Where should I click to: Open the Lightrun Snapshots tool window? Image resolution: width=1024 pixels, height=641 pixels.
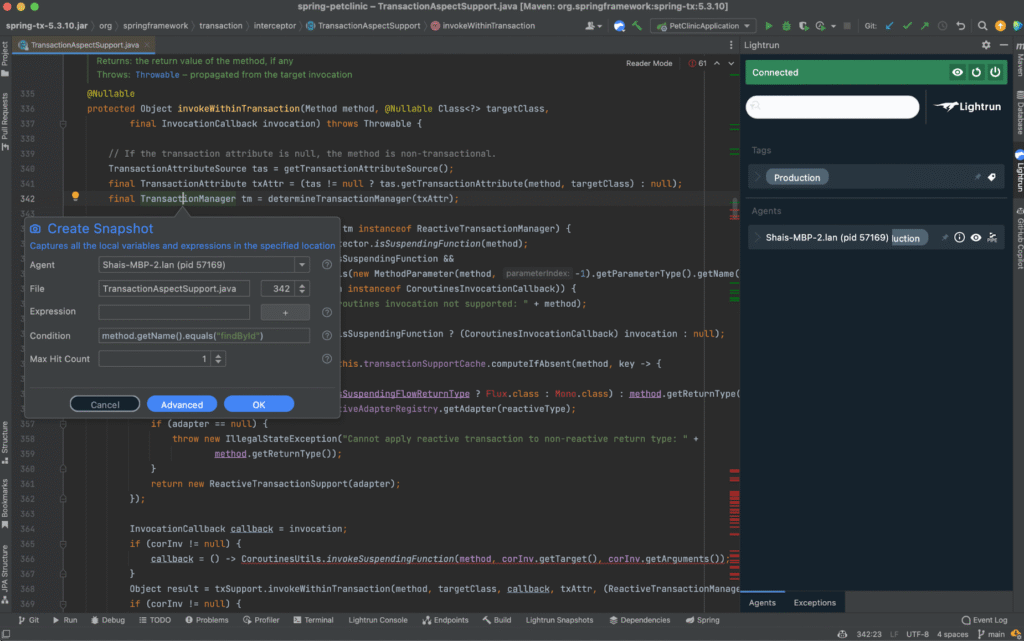click(x=559, y=620)
